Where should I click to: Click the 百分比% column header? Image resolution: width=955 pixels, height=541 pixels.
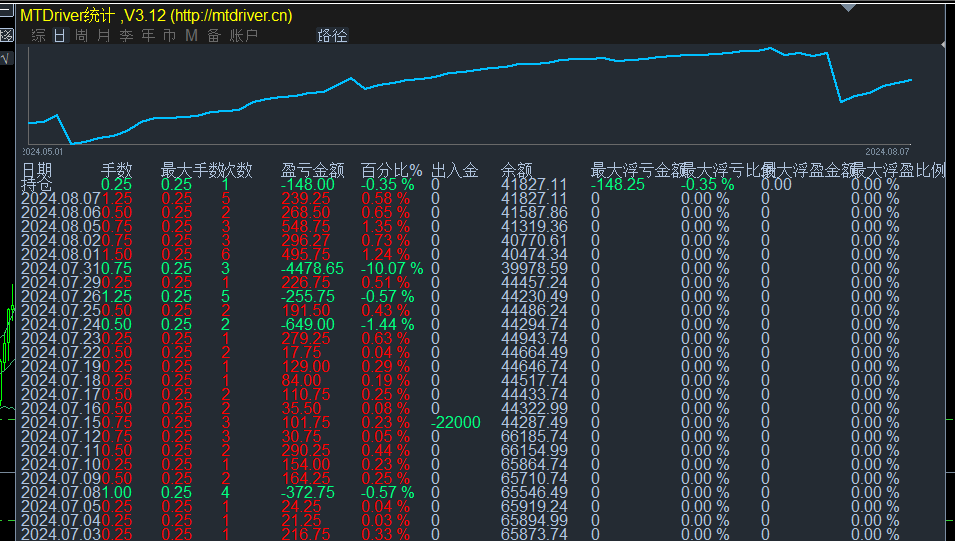(x=391, y=171)
